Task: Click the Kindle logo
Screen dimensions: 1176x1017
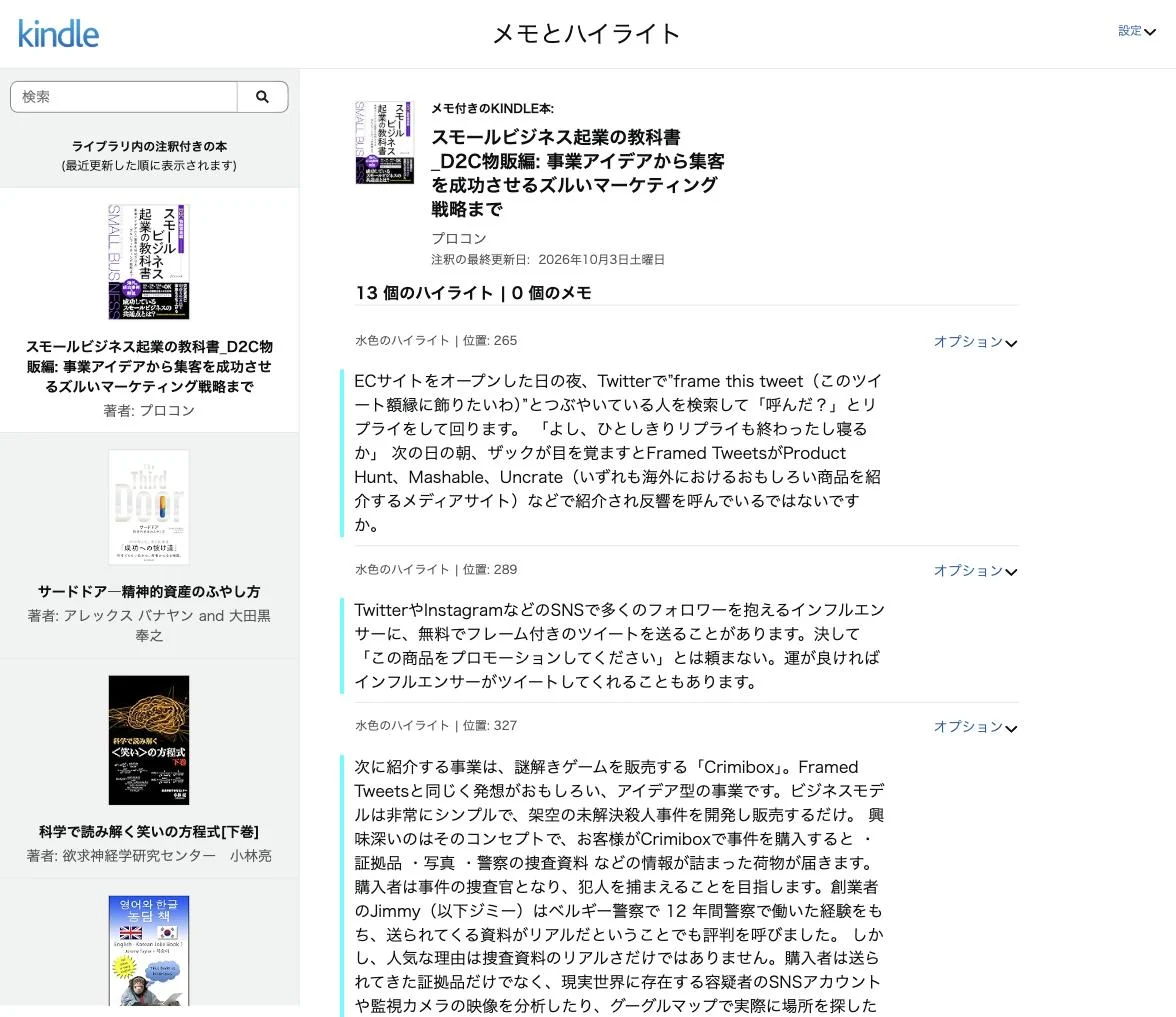Action: pyautogui.click(x=58, y=34)
